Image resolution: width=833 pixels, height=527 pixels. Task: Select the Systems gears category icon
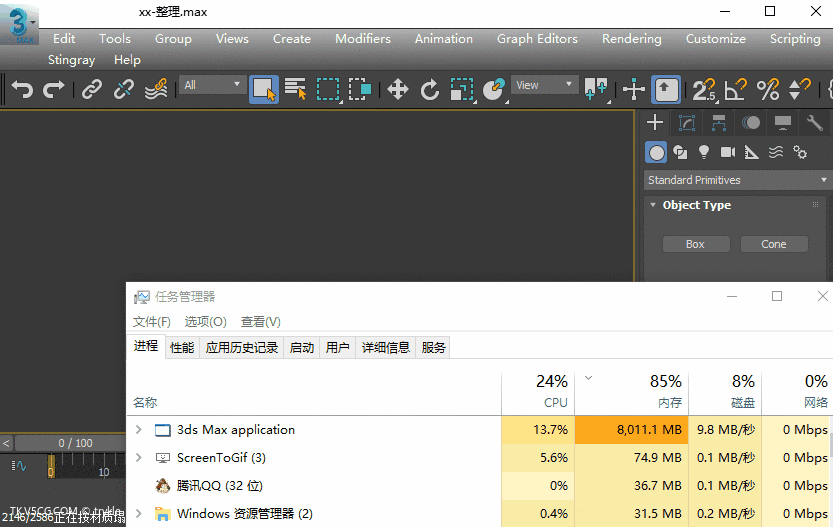coord(800,152)
